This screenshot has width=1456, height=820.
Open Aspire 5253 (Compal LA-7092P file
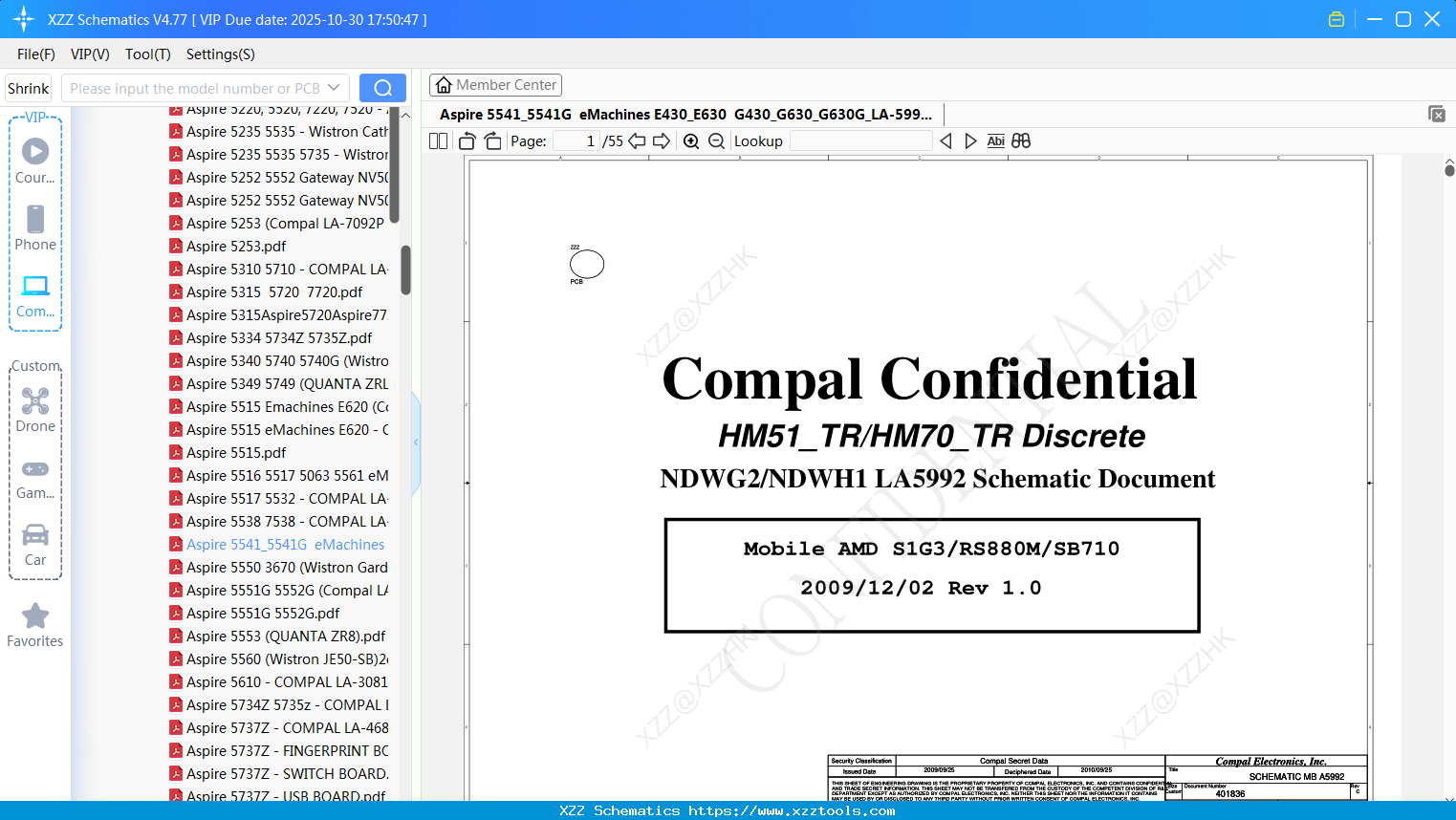coord(285,224)
